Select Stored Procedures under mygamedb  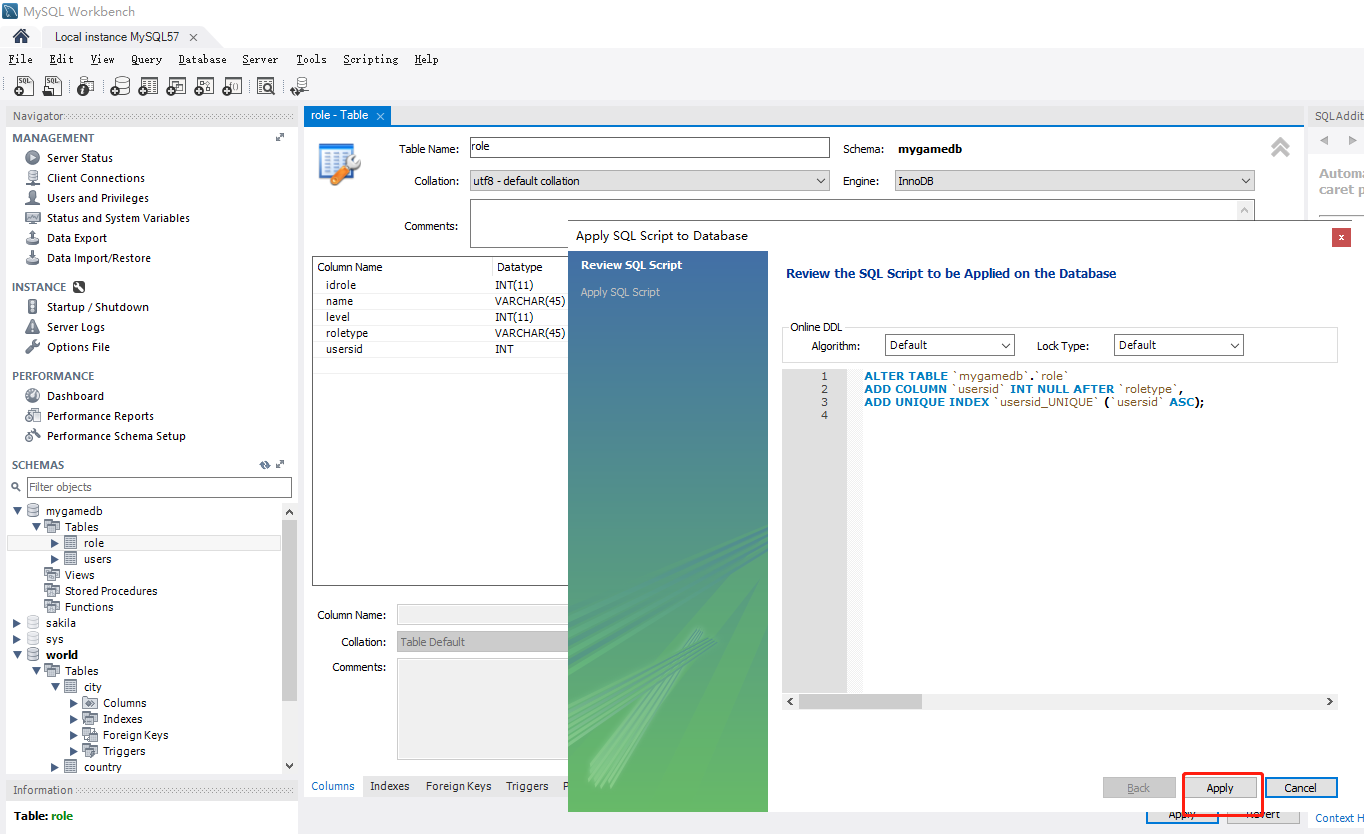tap(110, 591)
